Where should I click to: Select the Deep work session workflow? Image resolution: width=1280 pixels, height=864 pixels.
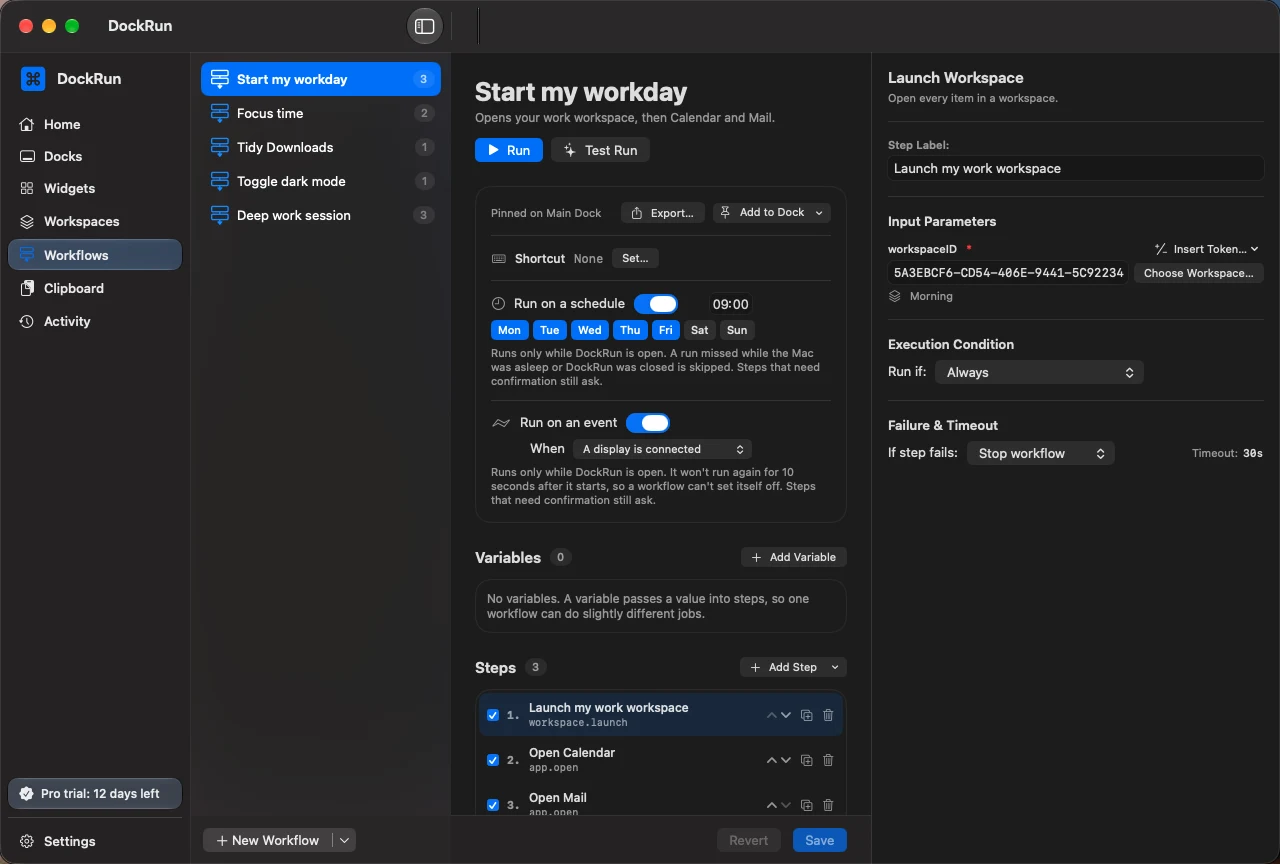pyautogui.click(x=321, y=215)
